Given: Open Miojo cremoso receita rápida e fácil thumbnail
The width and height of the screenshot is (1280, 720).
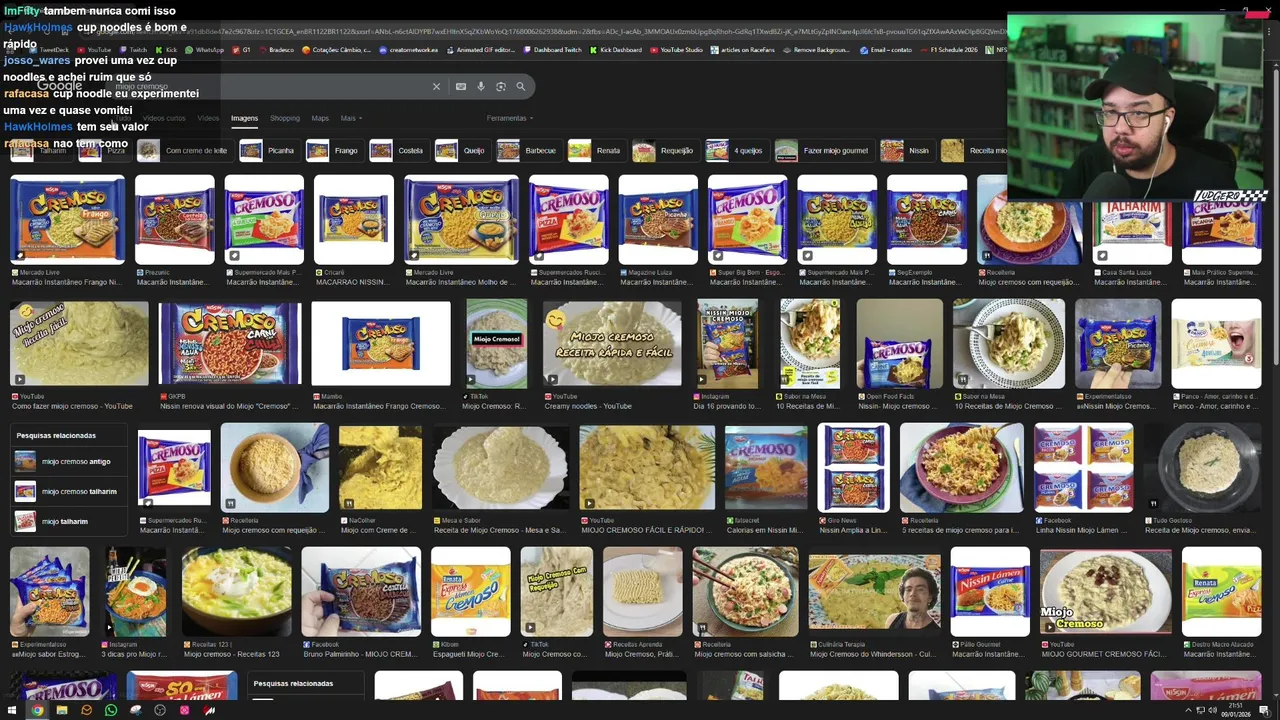Looking at the screenshot, I should point(612,343).
